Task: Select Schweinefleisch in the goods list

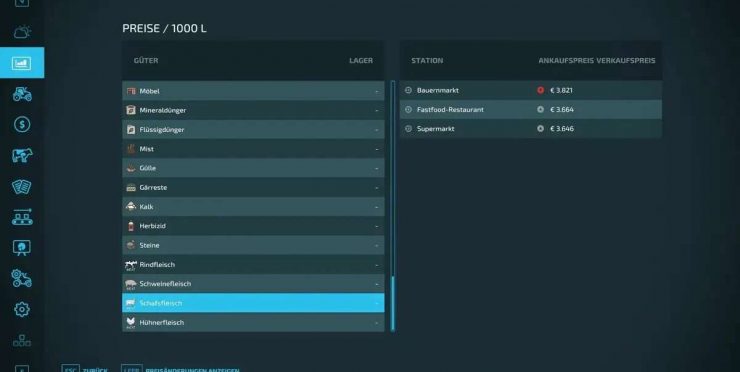Action: (x=253, y=284)
